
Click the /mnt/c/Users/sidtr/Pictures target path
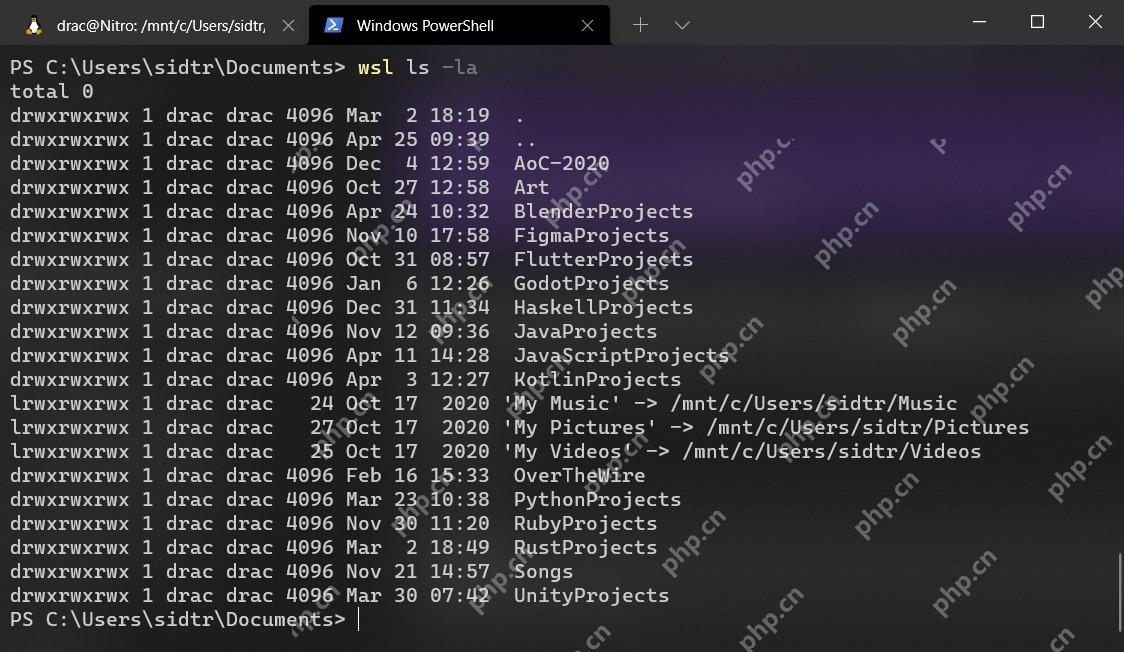point(867,428)
